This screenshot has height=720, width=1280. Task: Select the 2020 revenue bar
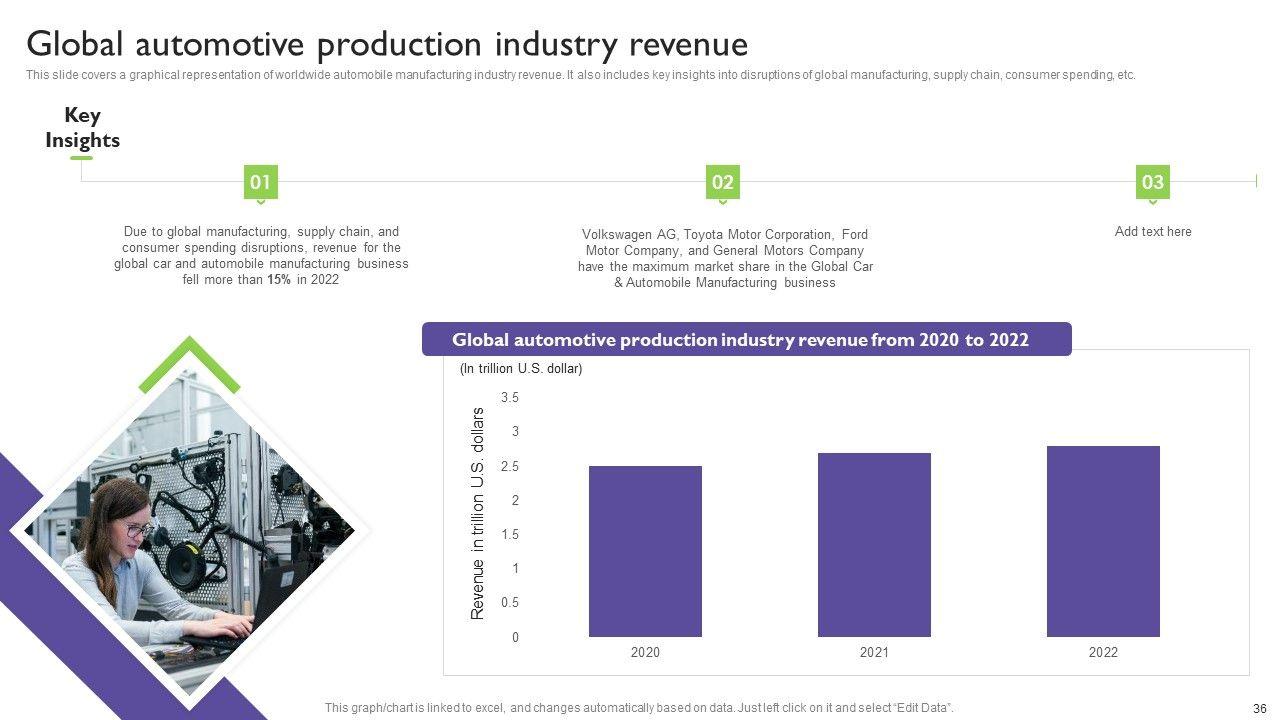645,551
